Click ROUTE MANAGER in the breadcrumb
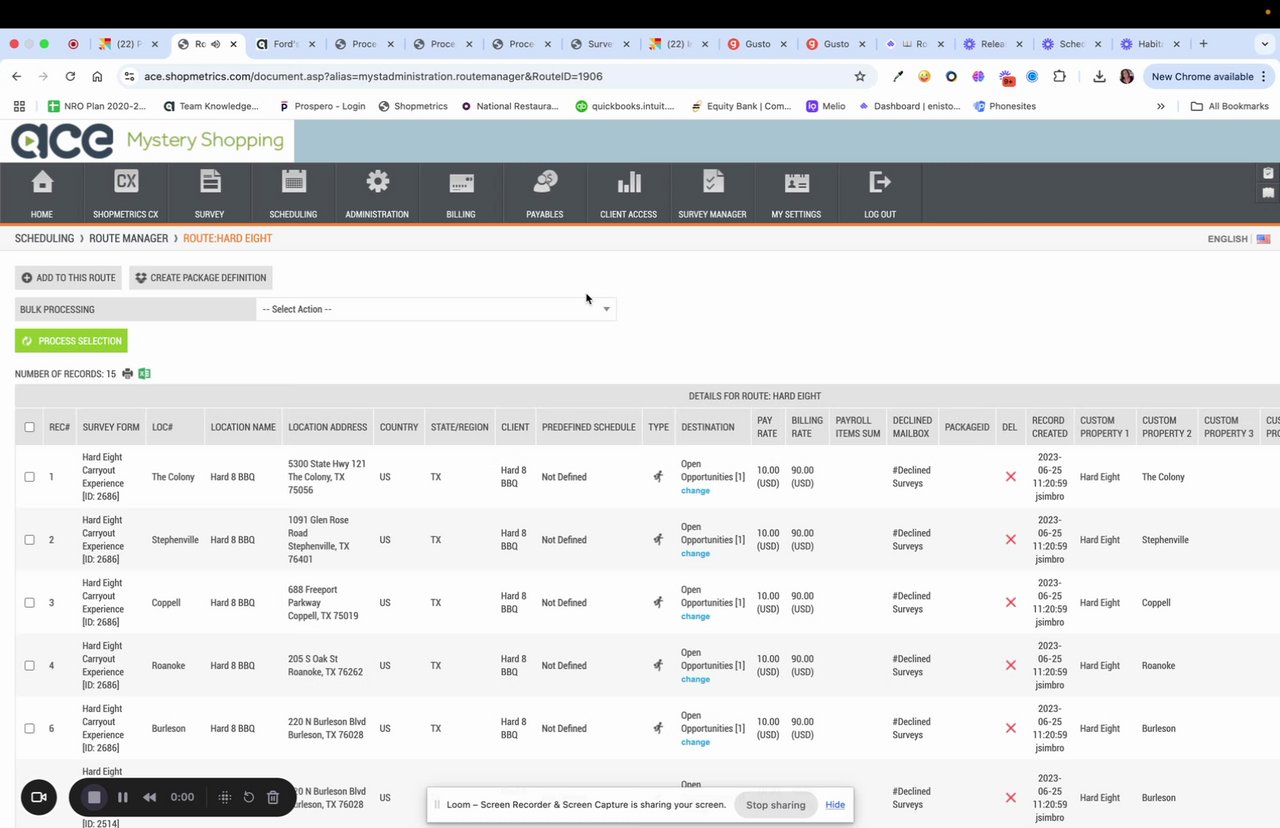This screenshot has height=828, width=1280. coord(129,239)
